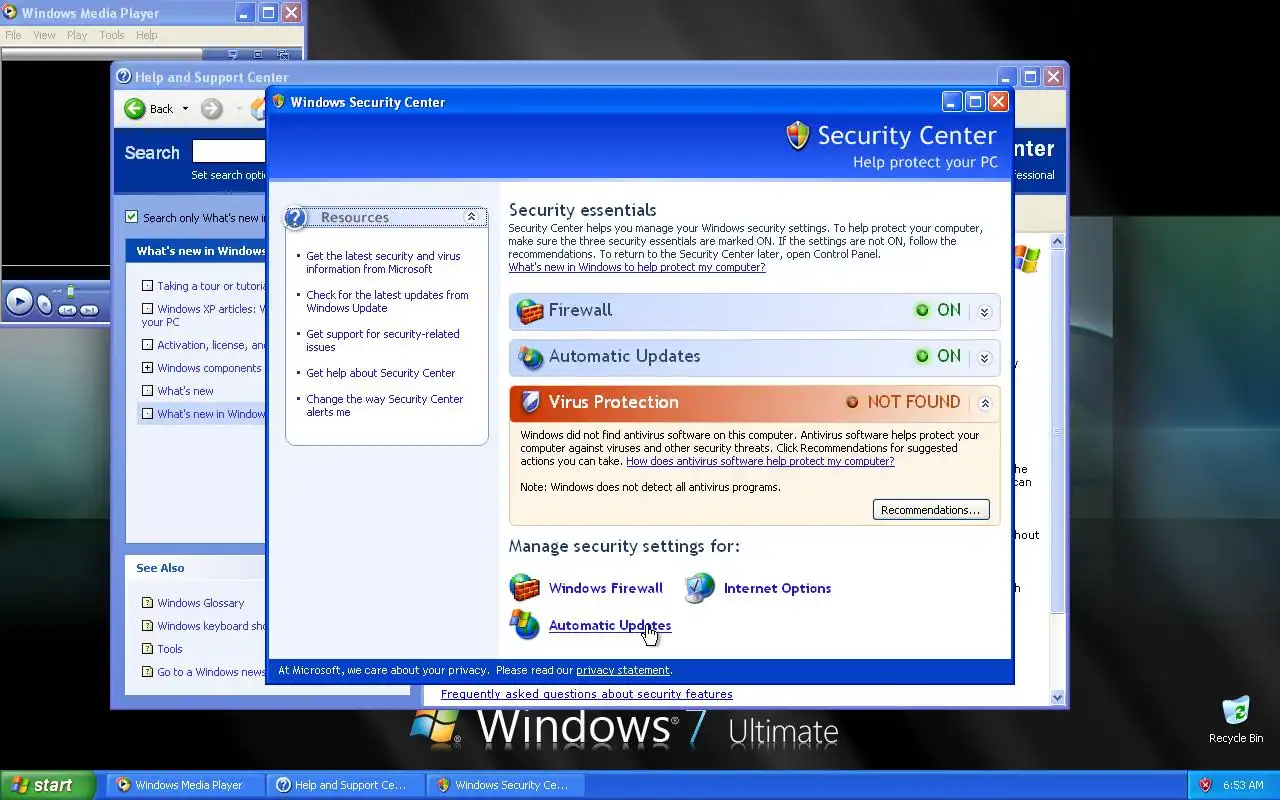The height and width of the screenshot is (800, 1280).
Task: Open What's new in Windows to help protect link
Action: 637,267
